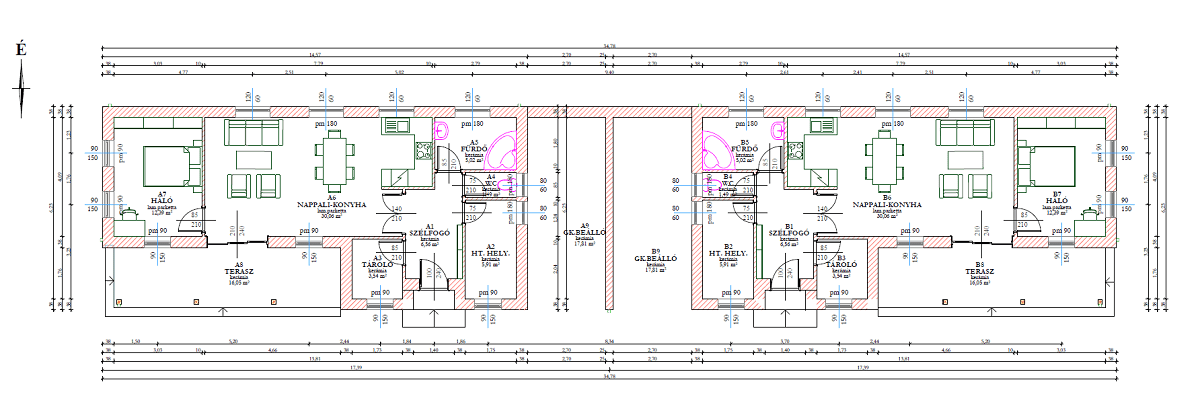The width and height of the screenshot is (1200, 419).
Task: Select the coffee table in unit B living room
Action: coord(966,159)
